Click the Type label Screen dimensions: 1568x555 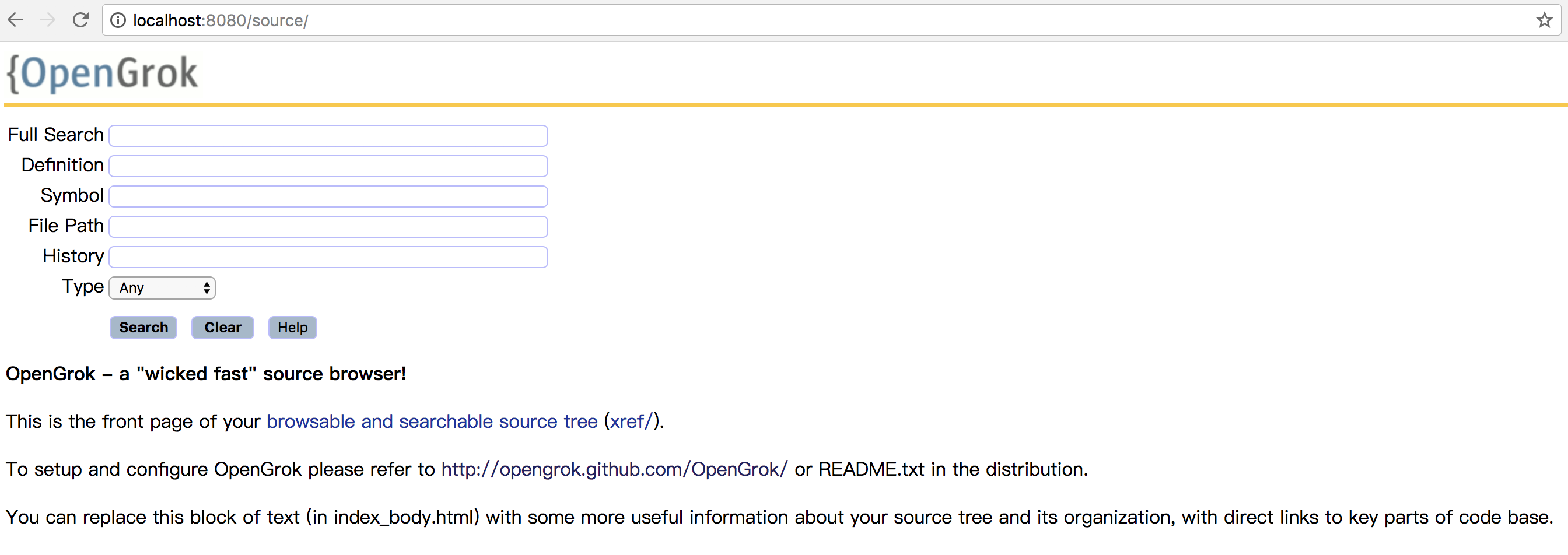[83, 287]
